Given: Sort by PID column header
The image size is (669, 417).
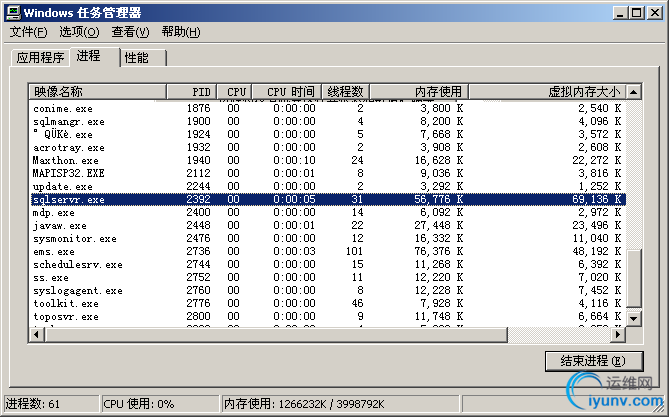Looking at the screenshot, I should 192,92.
